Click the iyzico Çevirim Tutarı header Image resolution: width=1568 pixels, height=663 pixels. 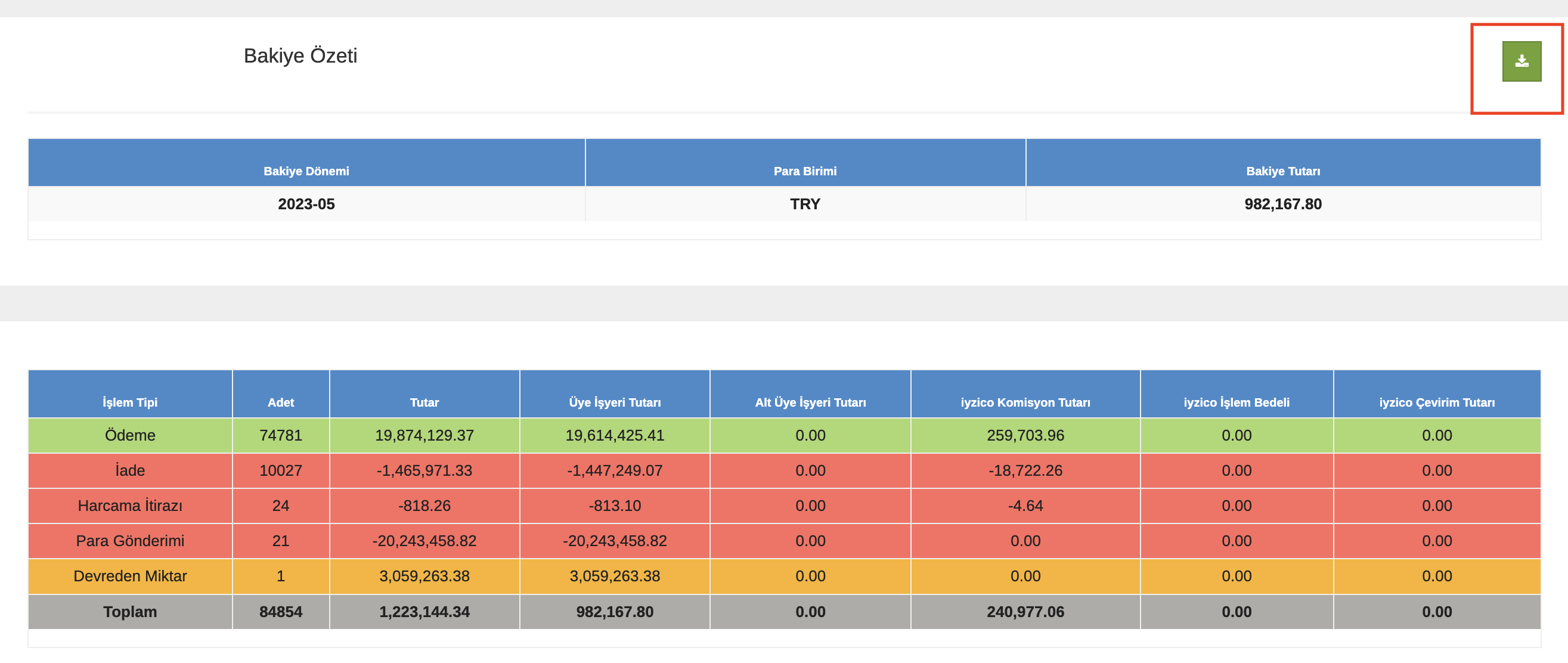click(x=1436, y=402)
